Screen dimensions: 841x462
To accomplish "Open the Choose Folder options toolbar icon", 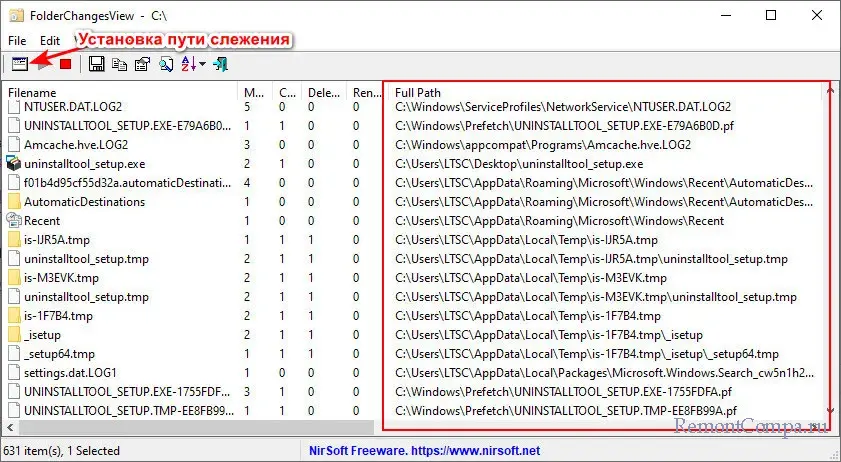I will pyautogui.click(x=18, y=64).
